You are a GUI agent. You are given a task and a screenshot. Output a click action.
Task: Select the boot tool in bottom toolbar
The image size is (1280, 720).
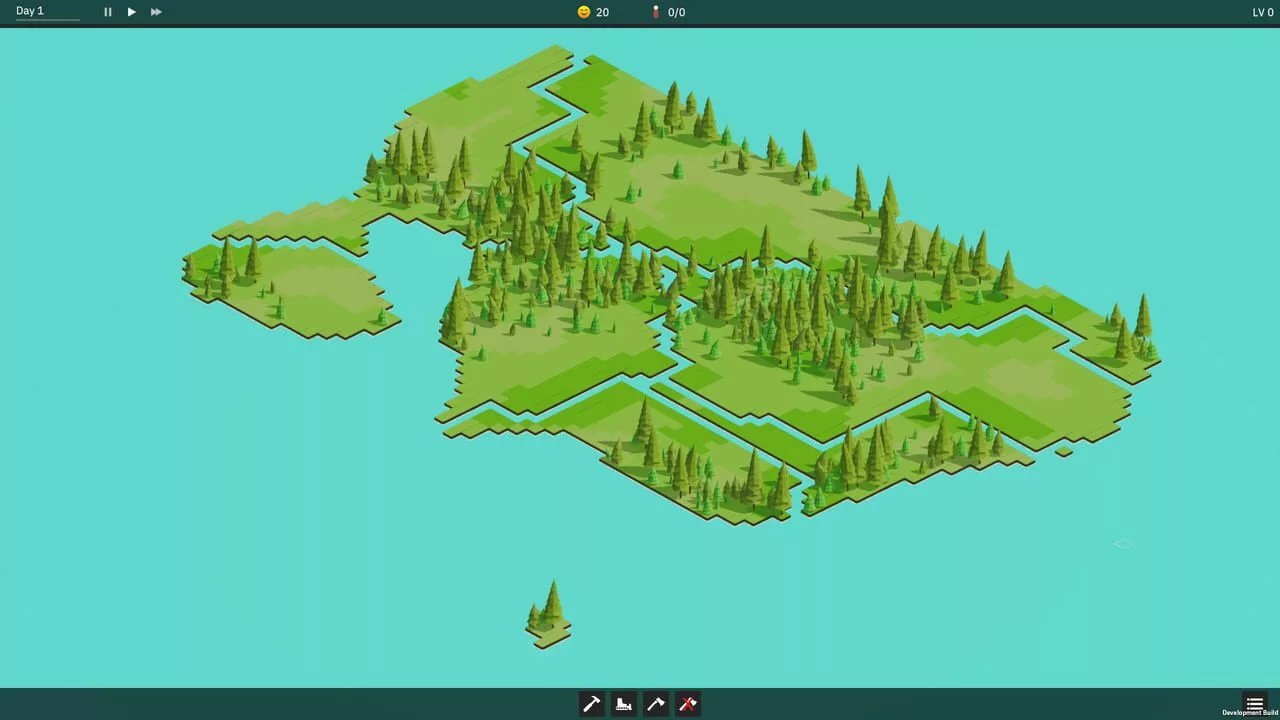(x=624, y=704)
